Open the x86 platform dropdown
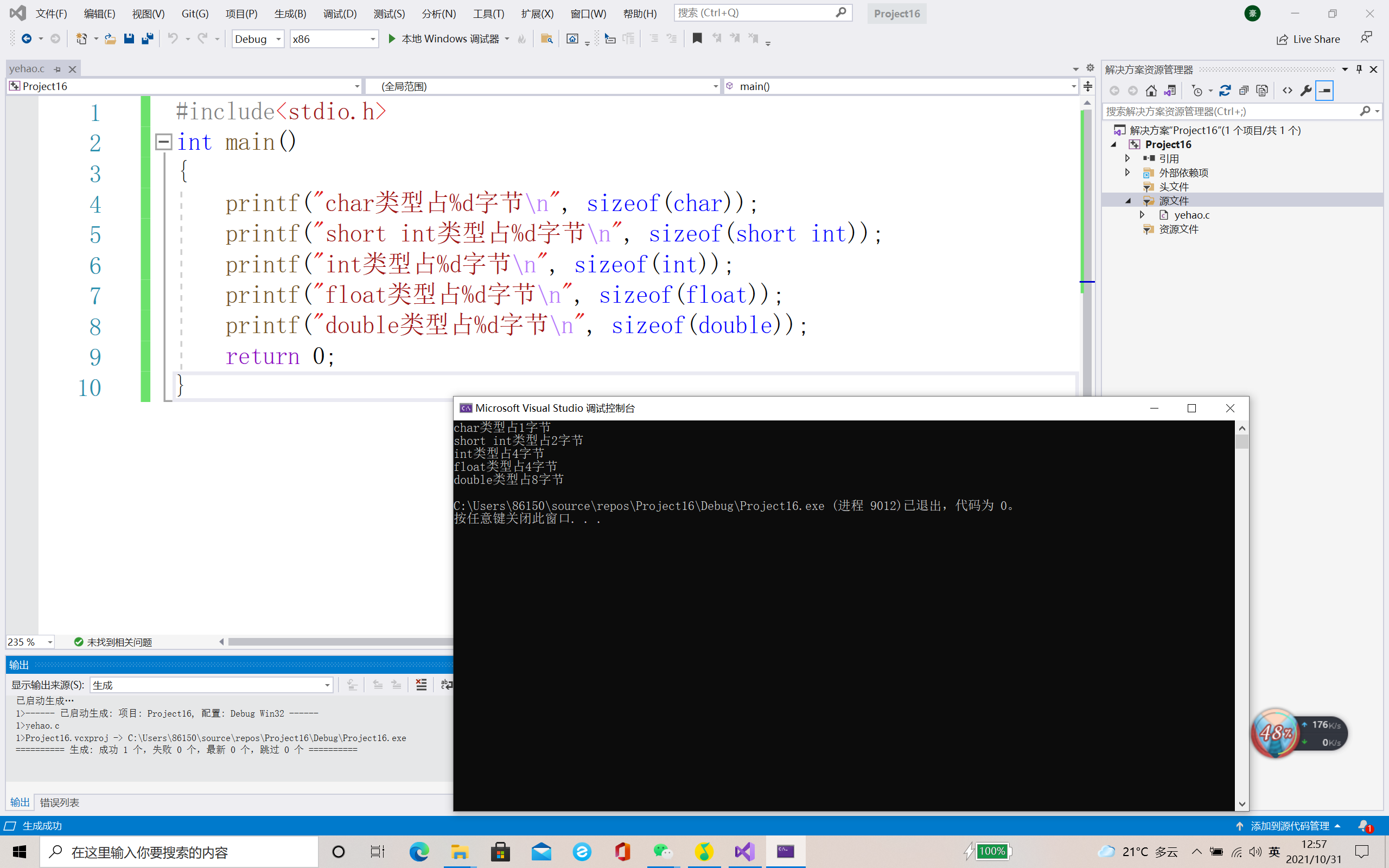 (x=373, y=39)
